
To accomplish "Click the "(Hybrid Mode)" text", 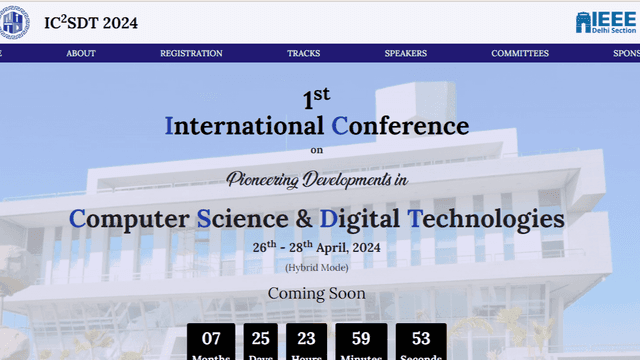I will 317,268.
